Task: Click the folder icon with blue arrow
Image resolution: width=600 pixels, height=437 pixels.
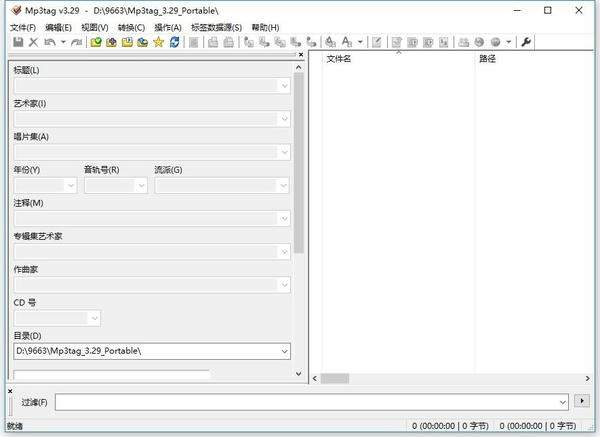Action: 143,42
